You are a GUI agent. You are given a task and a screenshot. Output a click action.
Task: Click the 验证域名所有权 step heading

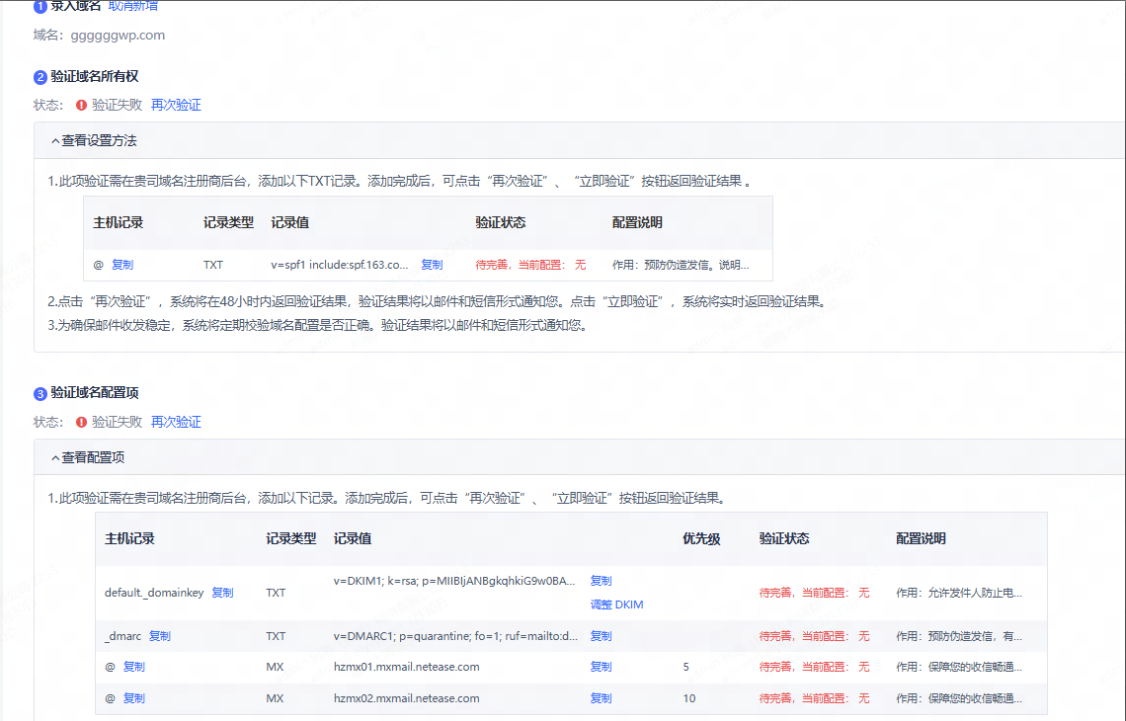click(x=94, y=76)
